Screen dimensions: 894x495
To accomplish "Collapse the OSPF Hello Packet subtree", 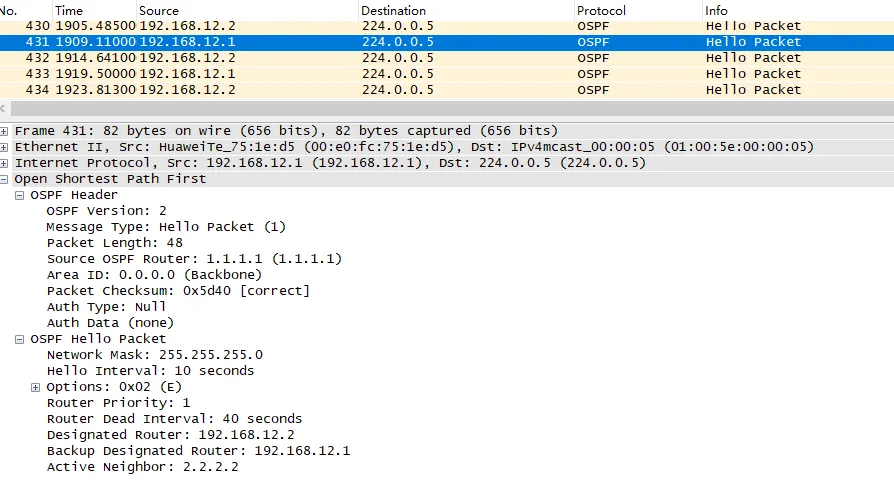I will (20, 339).
